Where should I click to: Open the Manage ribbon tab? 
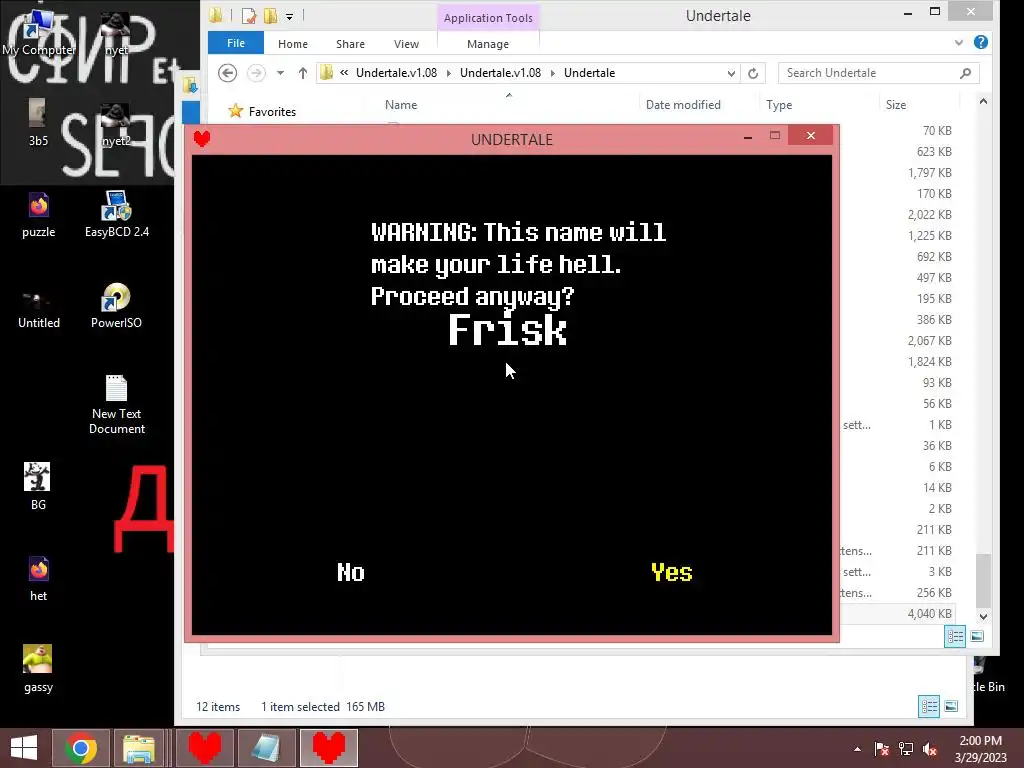click(488, 44)
